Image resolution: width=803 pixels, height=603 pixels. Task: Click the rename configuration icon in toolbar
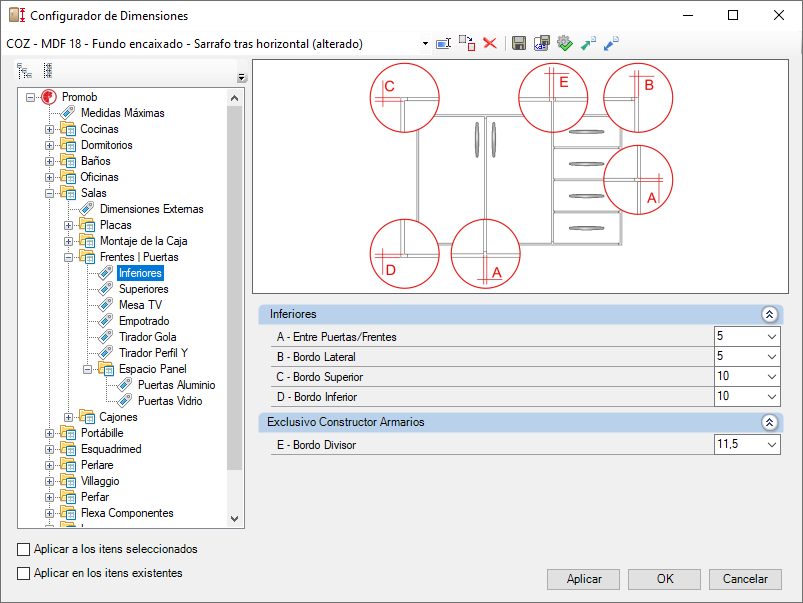tap(443, 44)
